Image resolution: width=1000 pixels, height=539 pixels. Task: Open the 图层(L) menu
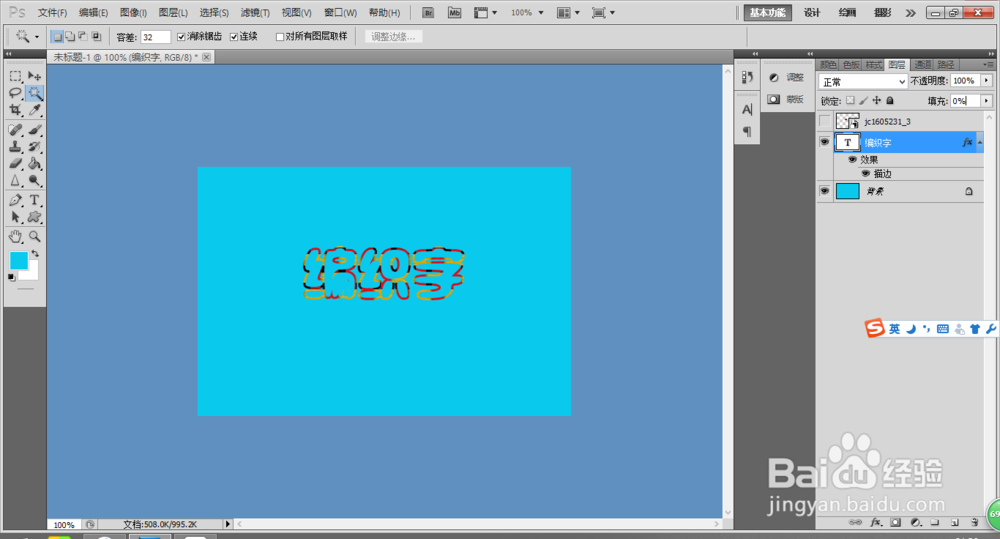(x=173, y=13)
